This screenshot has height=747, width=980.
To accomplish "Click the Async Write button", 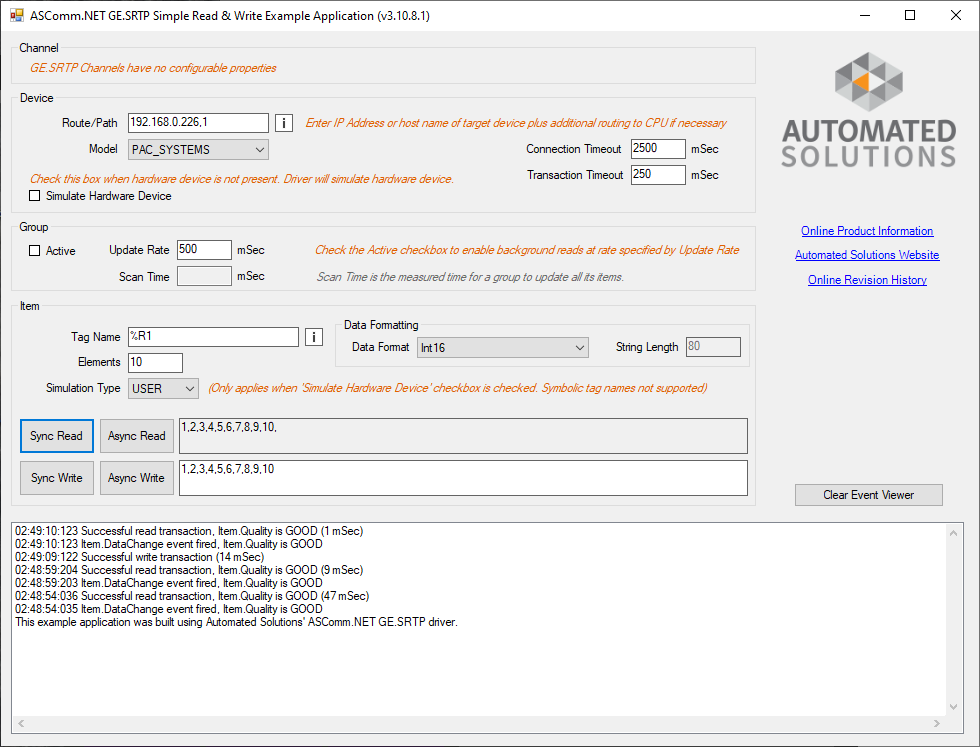I will (137, 478).
